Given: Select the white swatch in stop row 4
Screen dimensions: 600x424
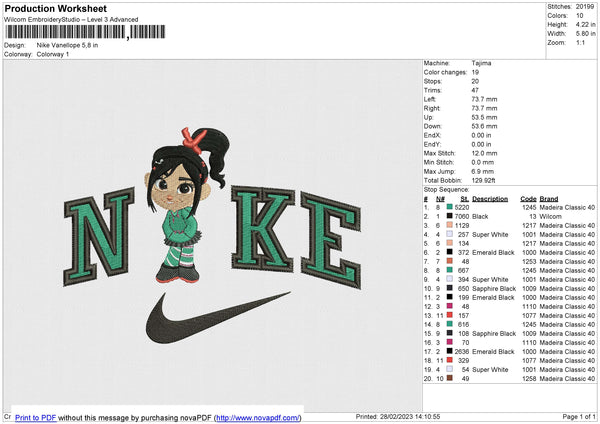Looking at the screenshot, I should pos(450,234).
